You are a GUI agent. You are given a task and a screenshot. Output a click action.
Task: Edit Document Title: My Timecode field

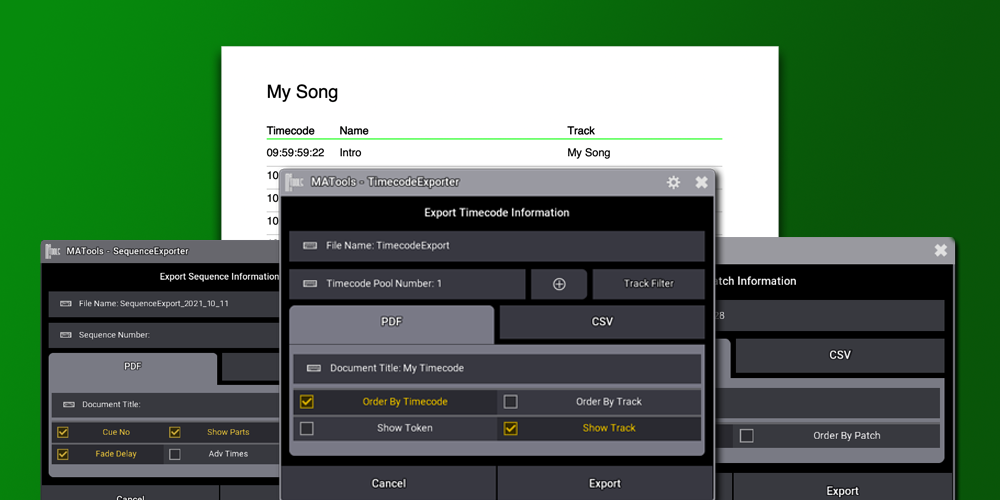coord(497,369)
